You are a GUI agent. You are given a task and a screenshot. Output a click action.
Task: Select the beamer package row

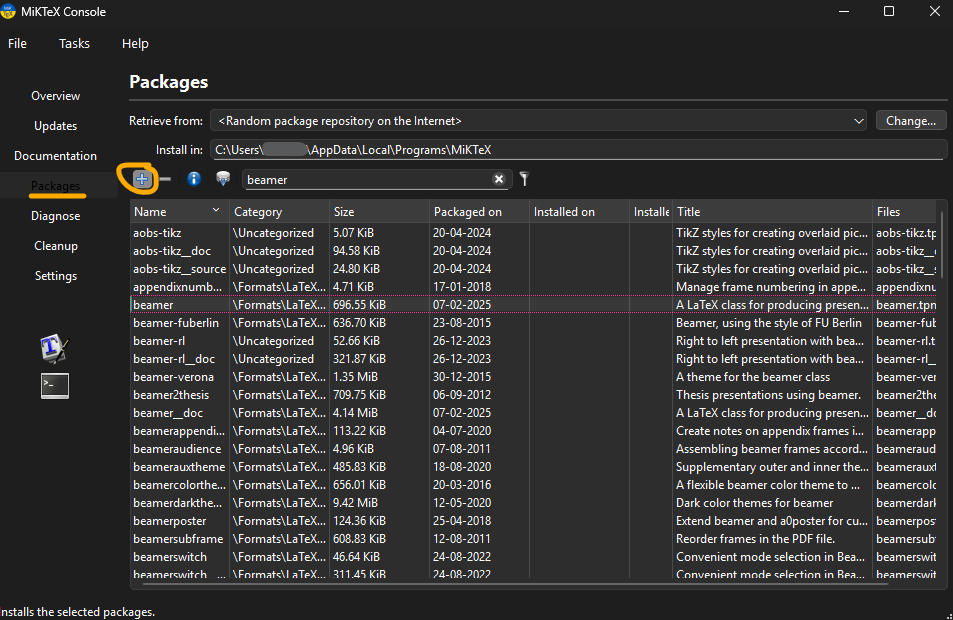(534, 305)
